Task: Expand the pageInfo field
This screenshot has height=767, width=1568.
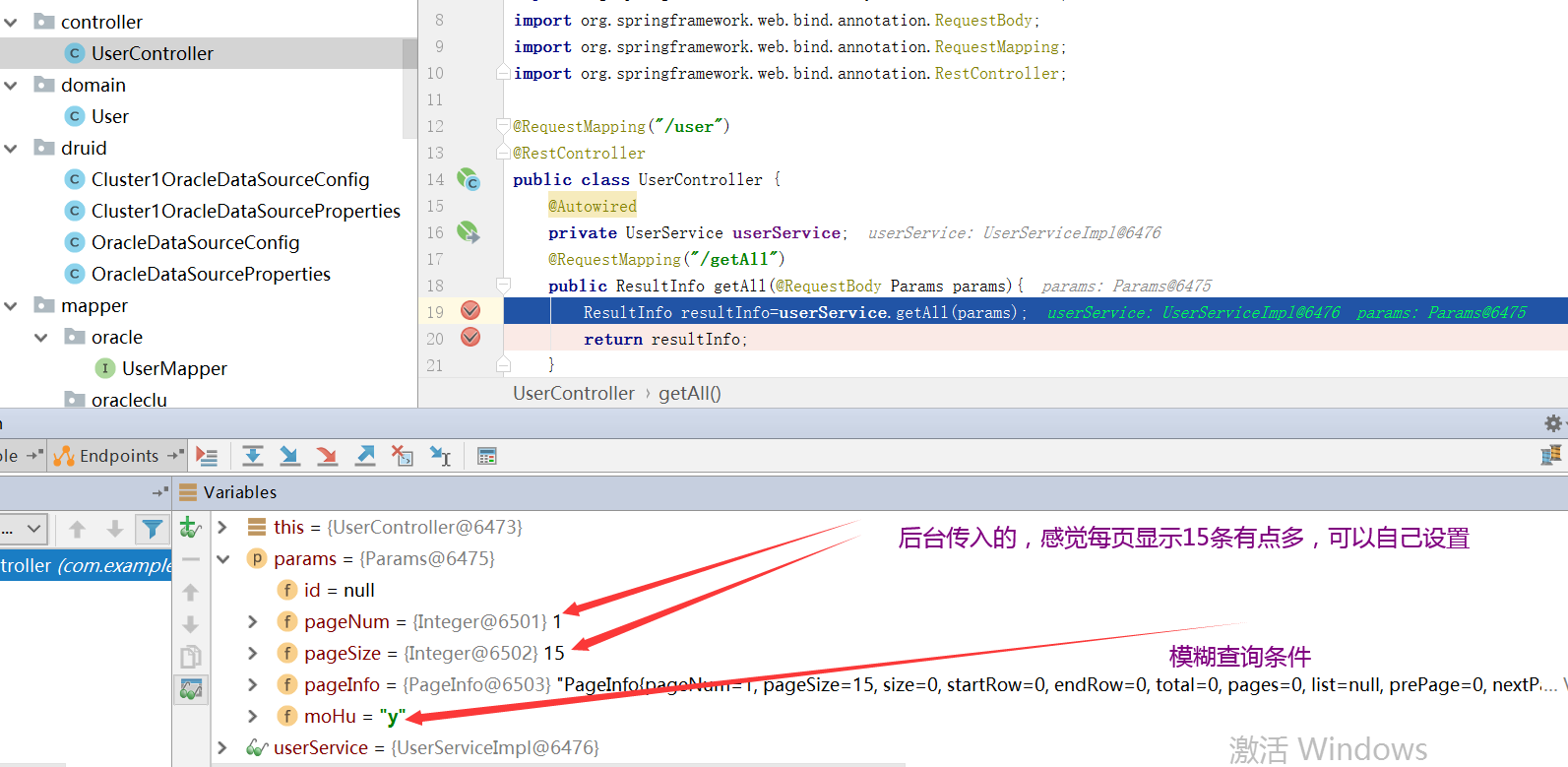Action: click(253, 684)
